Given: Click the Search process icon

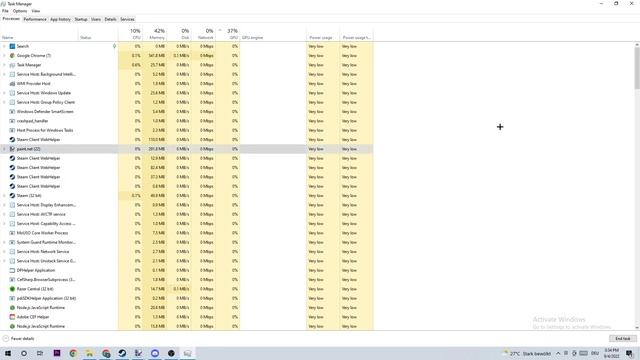Looking at the screenshot, I should (12, 46).
